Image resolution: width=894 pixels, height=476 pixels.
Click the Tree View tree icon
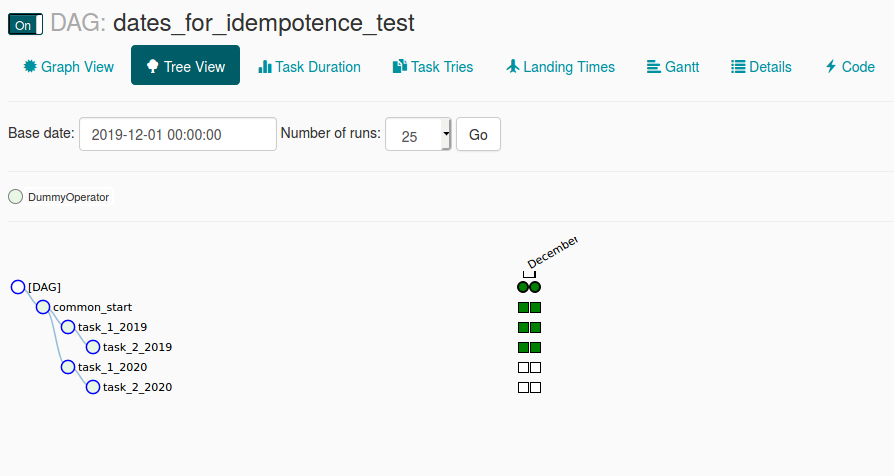(152, 66)
